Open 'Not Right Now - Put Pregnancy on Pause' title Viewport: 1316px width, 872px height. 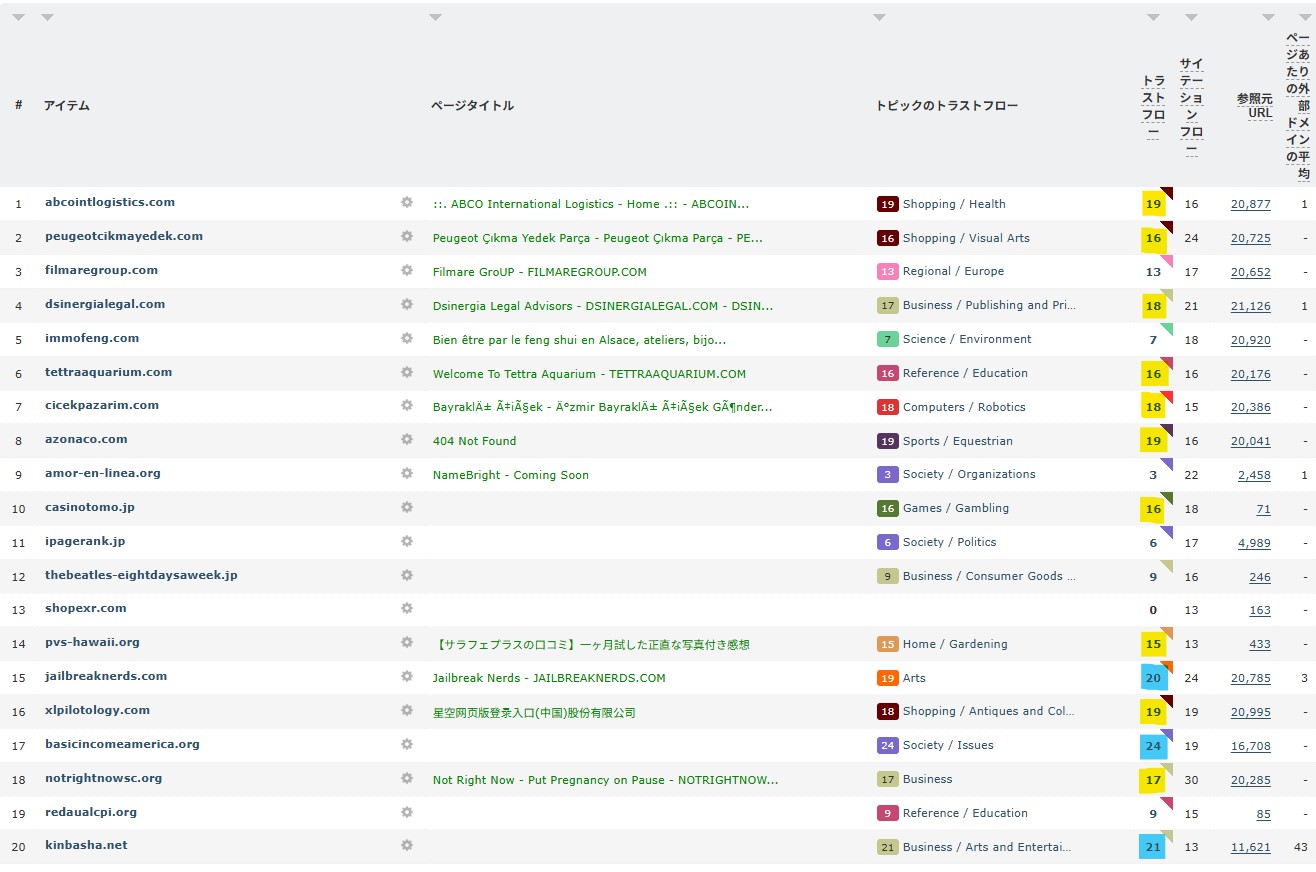tap(606, 780)
